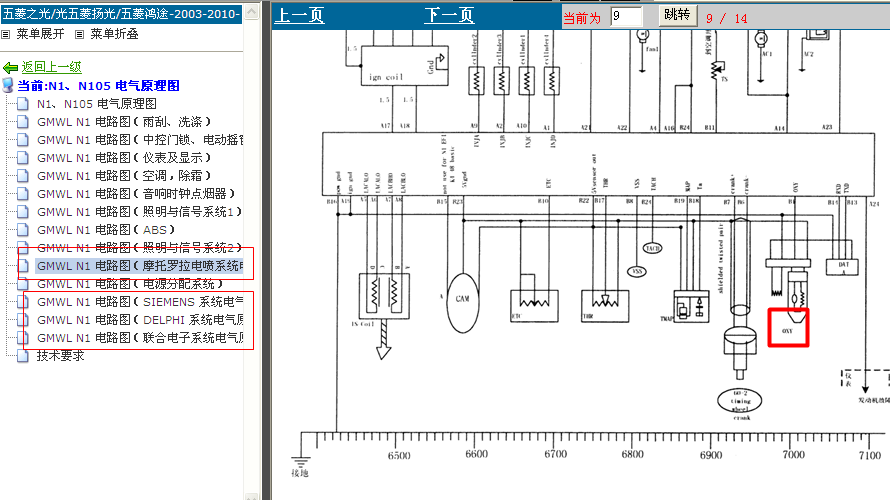Open 电路图（ABS）item
890x500 pixels.
tap(106, 230)
